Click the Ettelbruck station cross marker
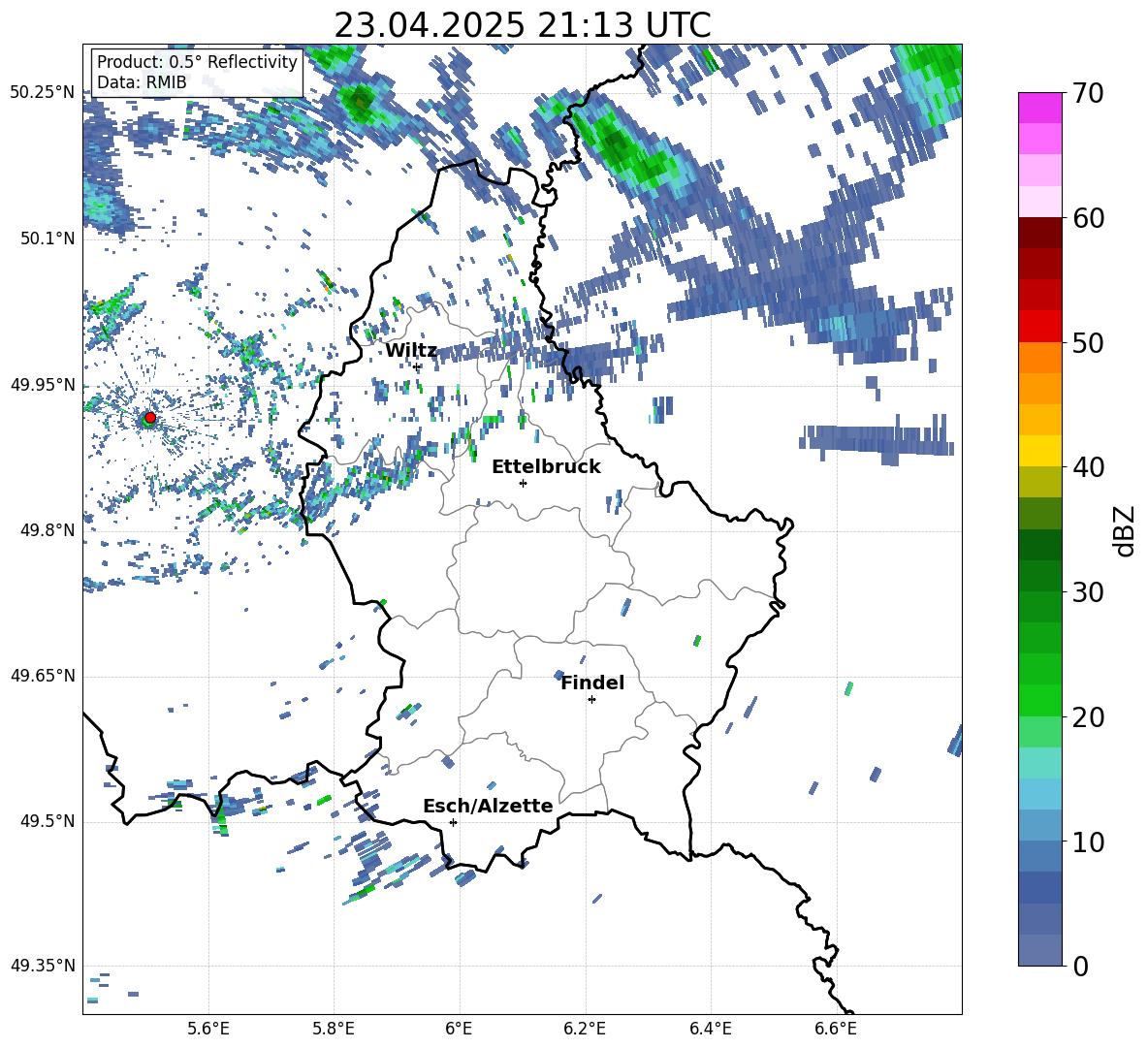The width and height of the screenshot is (1148, 1048). pyautogui.click(x=523, y=483)
